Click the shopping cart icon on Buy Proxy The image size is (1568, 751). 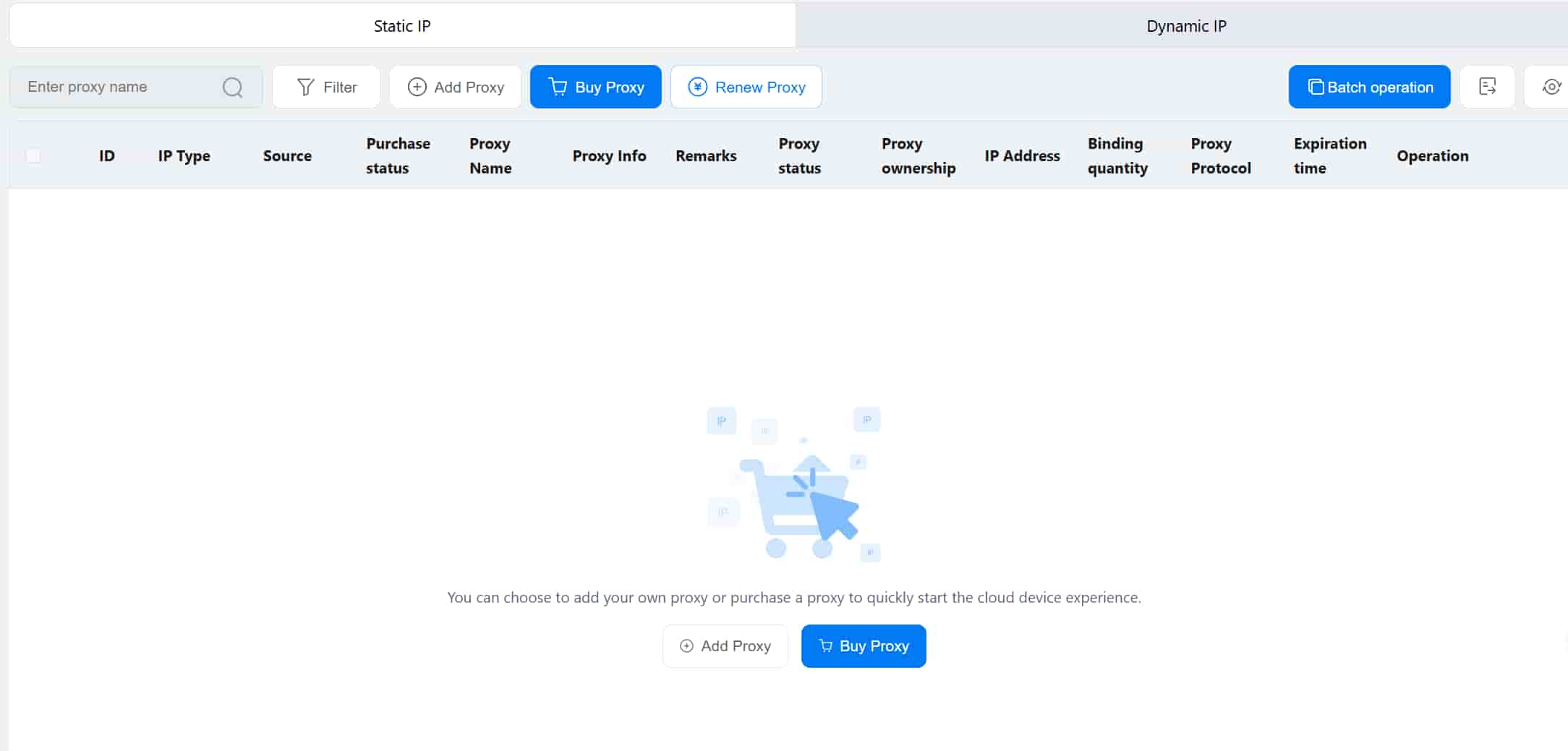coord(557,86)
